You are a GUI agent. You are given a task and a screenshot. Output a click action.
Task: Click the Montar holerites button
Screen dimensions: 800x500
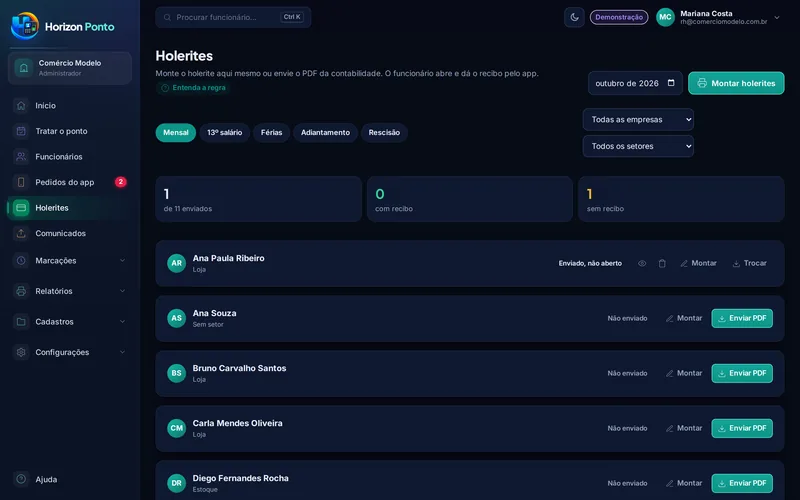736,83
